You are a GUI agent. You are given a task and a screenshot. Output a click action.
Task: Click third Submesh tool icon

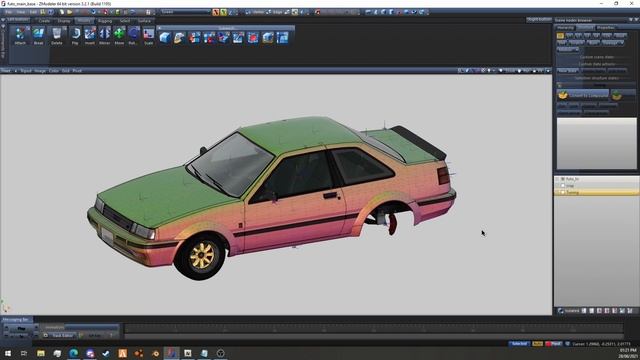tap(194, 38)
